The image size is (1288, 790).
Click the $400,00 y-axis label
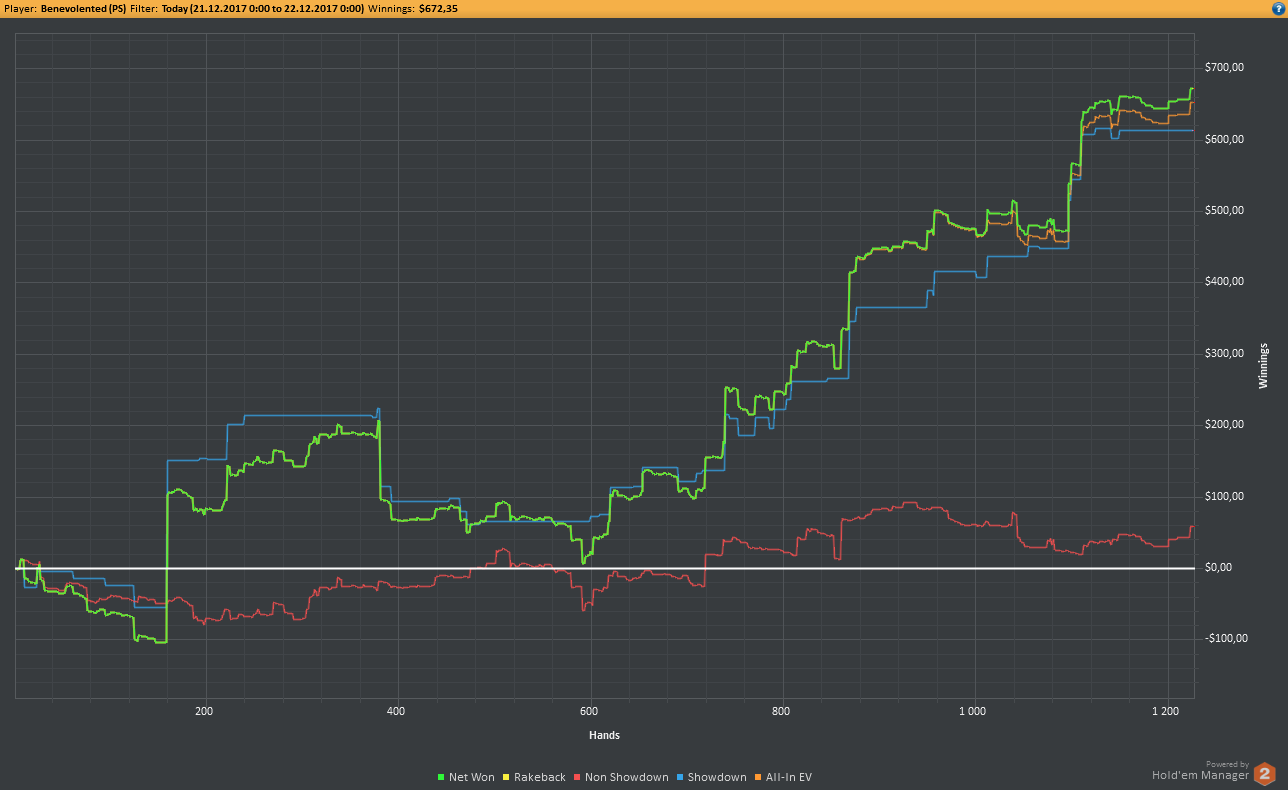pos(1224,282)
